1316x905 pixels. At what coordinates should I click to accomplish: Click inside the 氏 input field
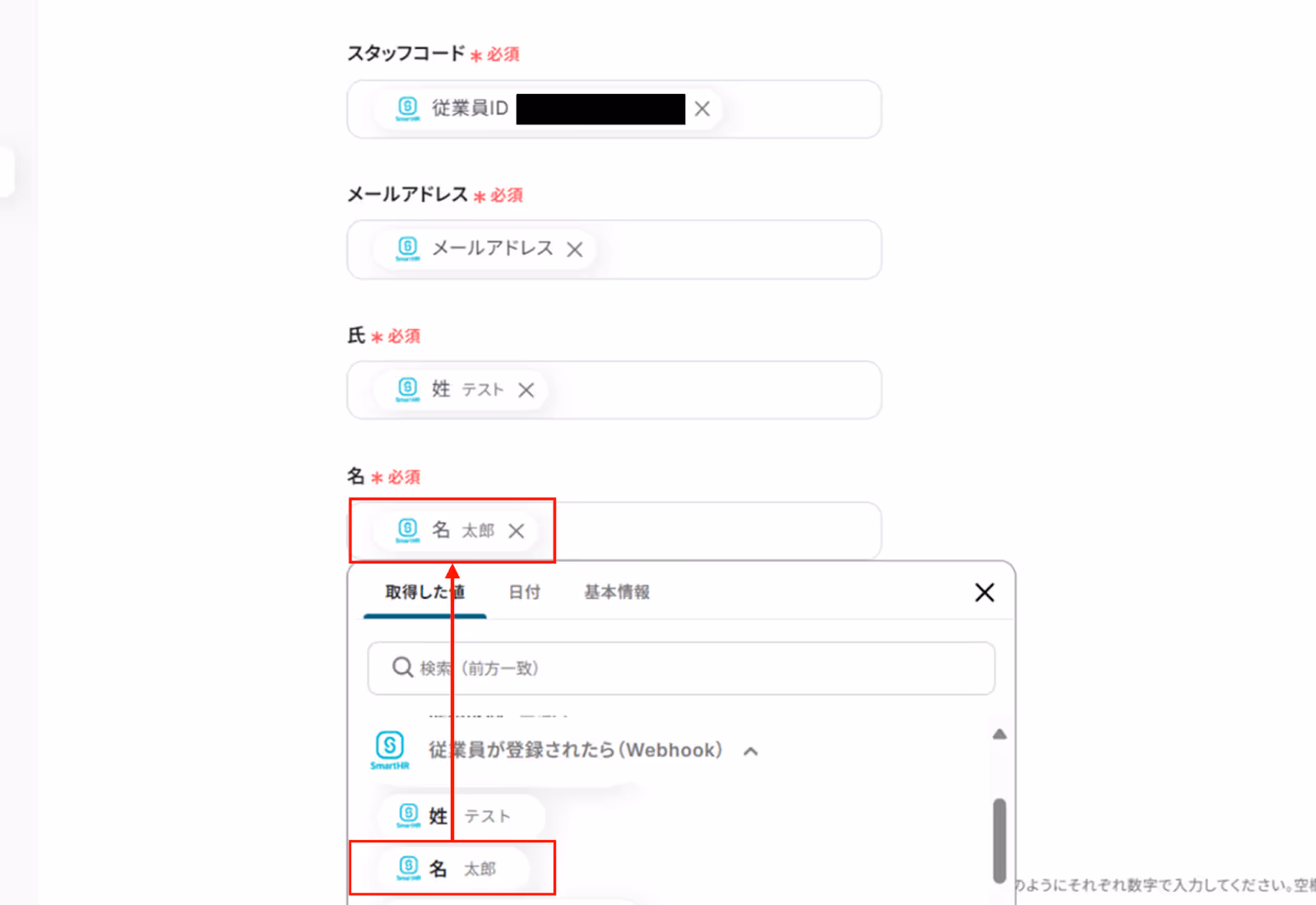pyautogui.click(x=614, y=390)
